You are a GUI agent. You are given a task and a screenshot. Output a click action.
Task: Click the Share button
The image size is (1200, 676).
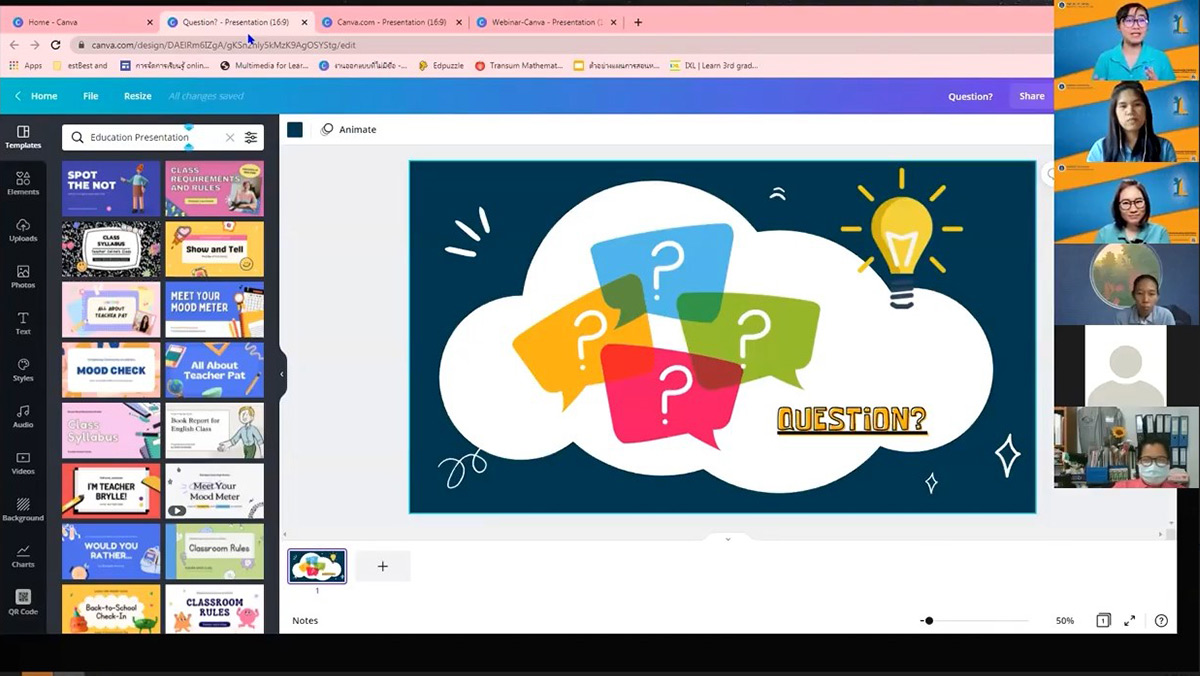point(1031,96)
